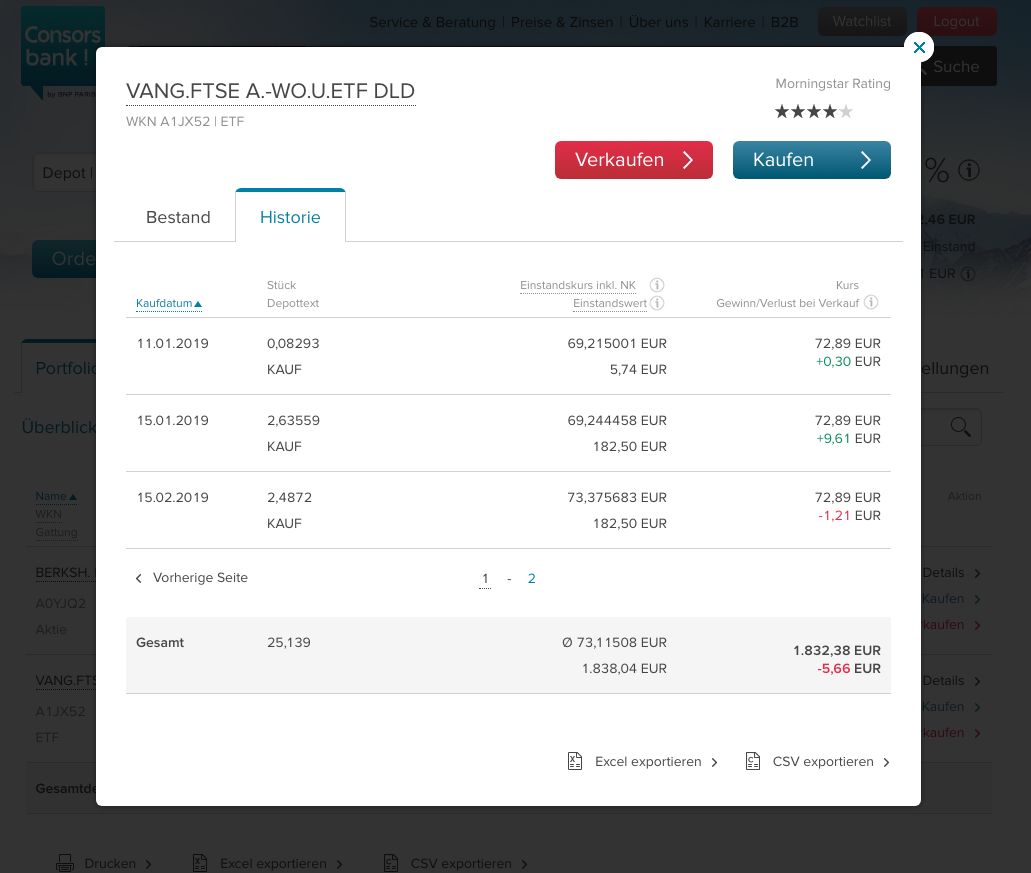1031x873 pixels.
Task: Select page 1 in pagination
Action: [485, 578]
